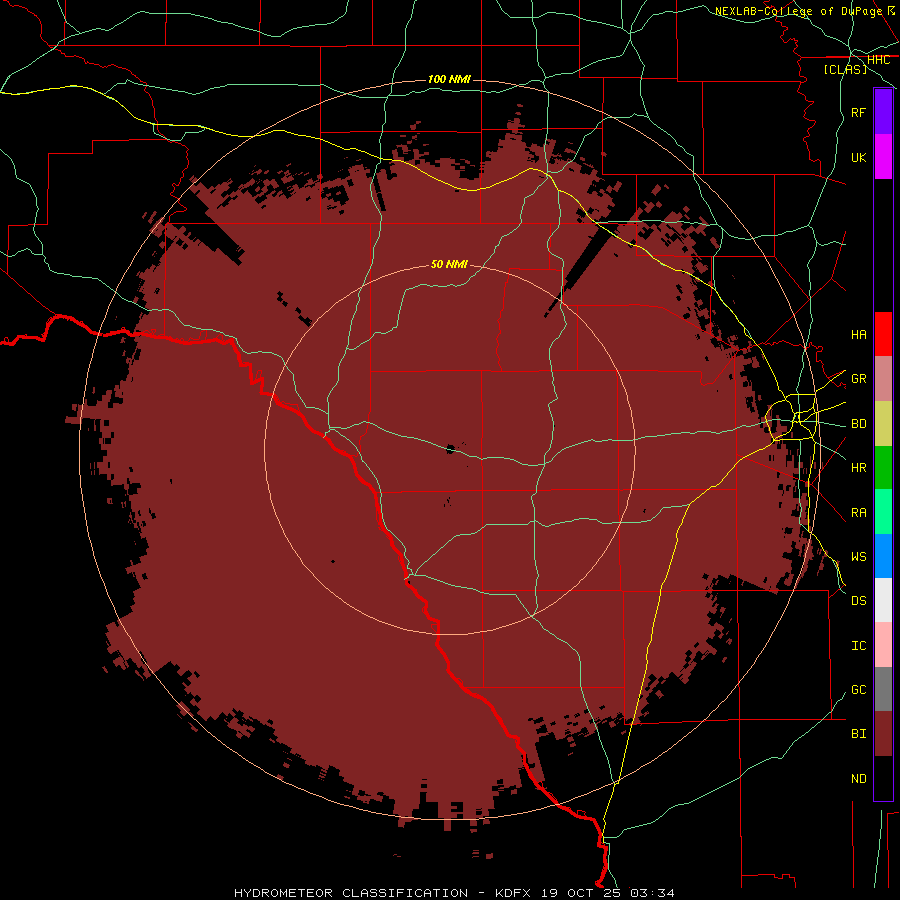Viewport: 900px width, 900px height.
Task: Click the 'NEXLAB-College of DuPage' credit text
Action: [799, 11]
